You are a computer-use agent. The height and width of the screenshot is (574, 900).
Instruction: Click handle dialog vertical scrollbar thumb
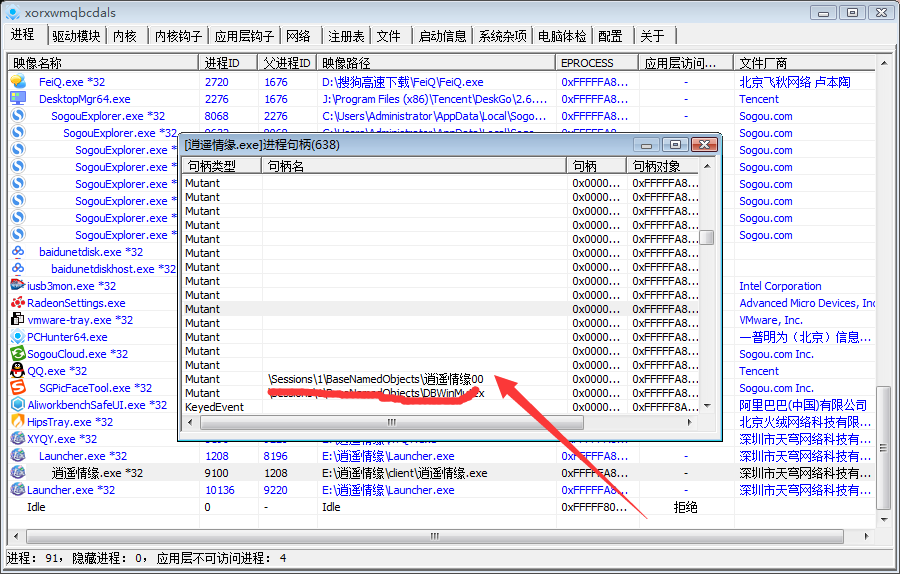pos(707,238)
